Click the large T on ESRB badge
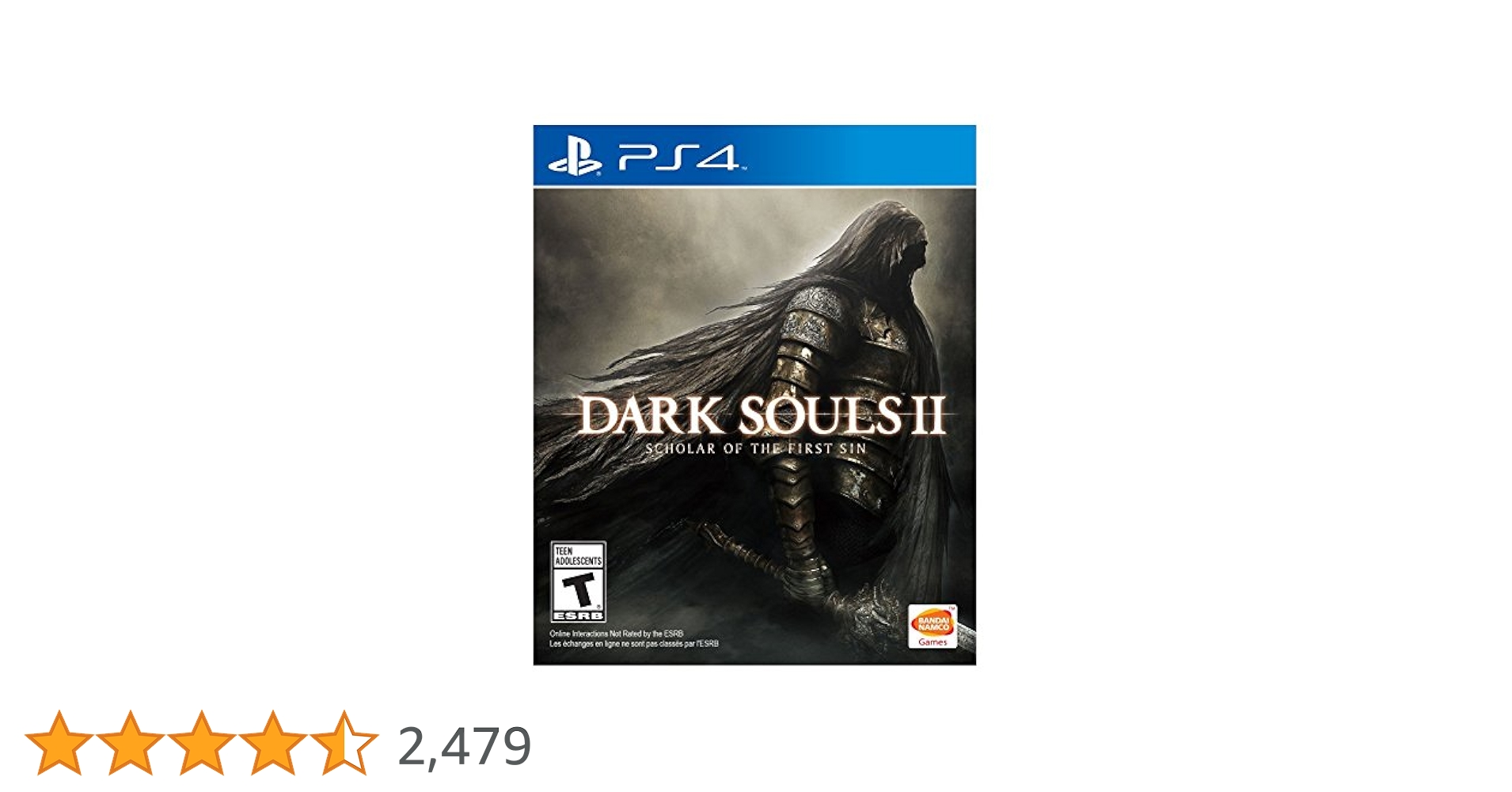 578,590
